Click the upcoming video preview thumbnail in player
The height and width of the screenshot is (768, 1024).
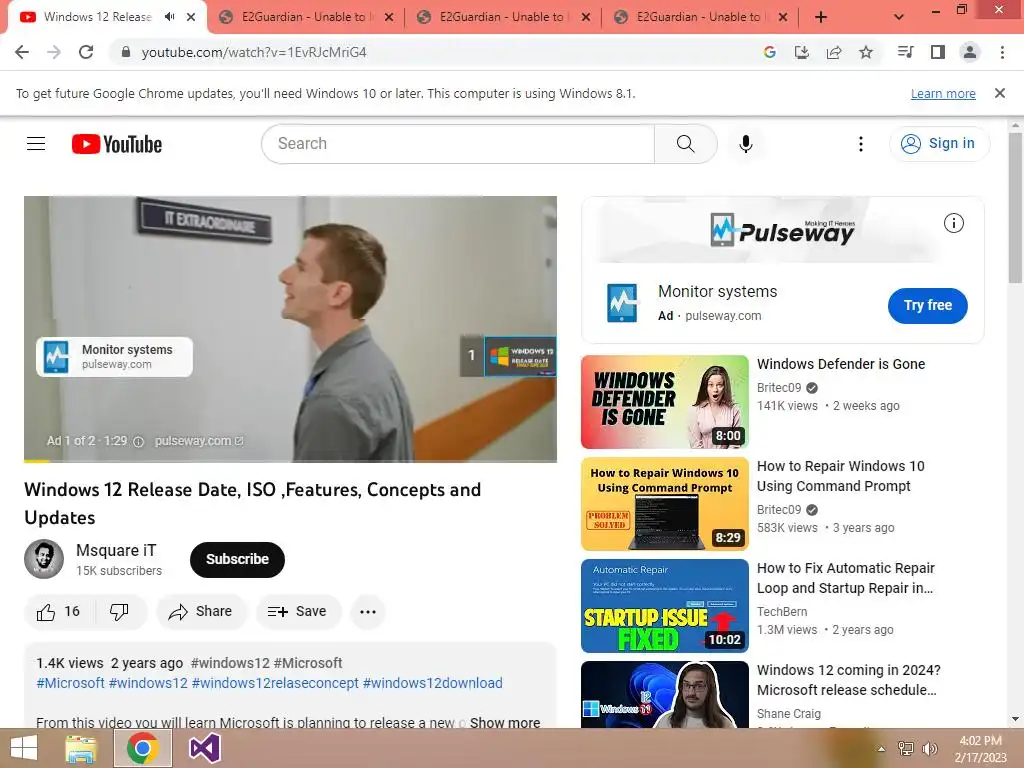click(520, 357)
